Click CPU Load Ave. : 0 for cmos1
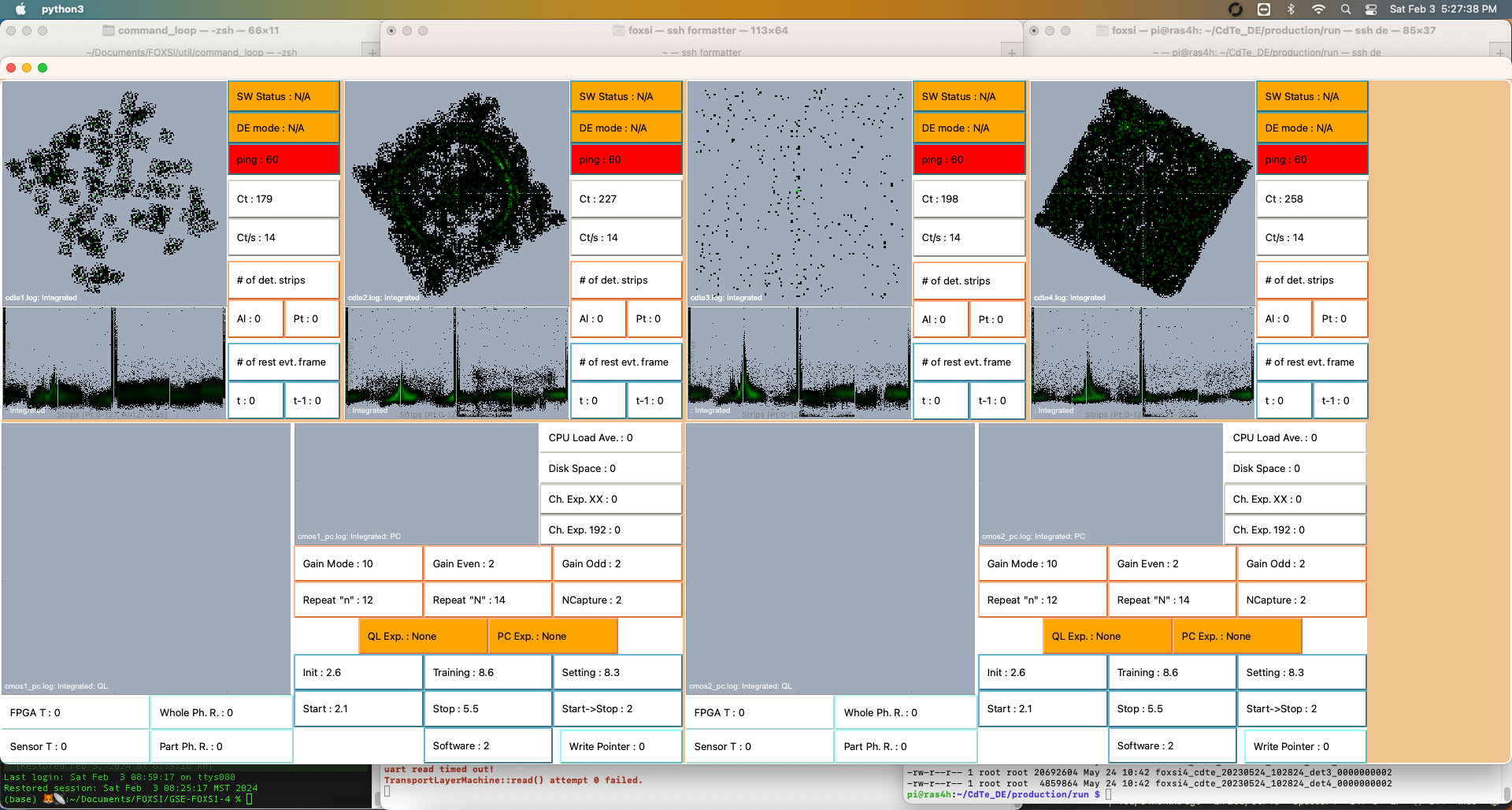Image resolution: width=1512 pixels, height=810 pixels. click(610, 437)
